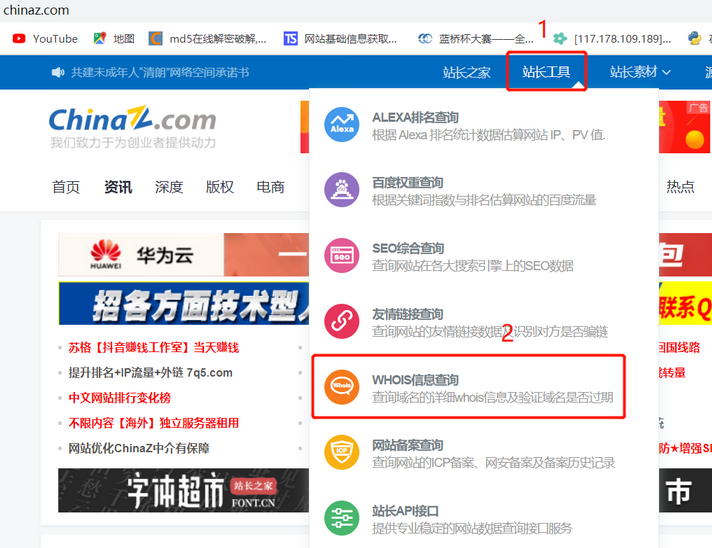Click the green API sliders icon

point(341,518)
